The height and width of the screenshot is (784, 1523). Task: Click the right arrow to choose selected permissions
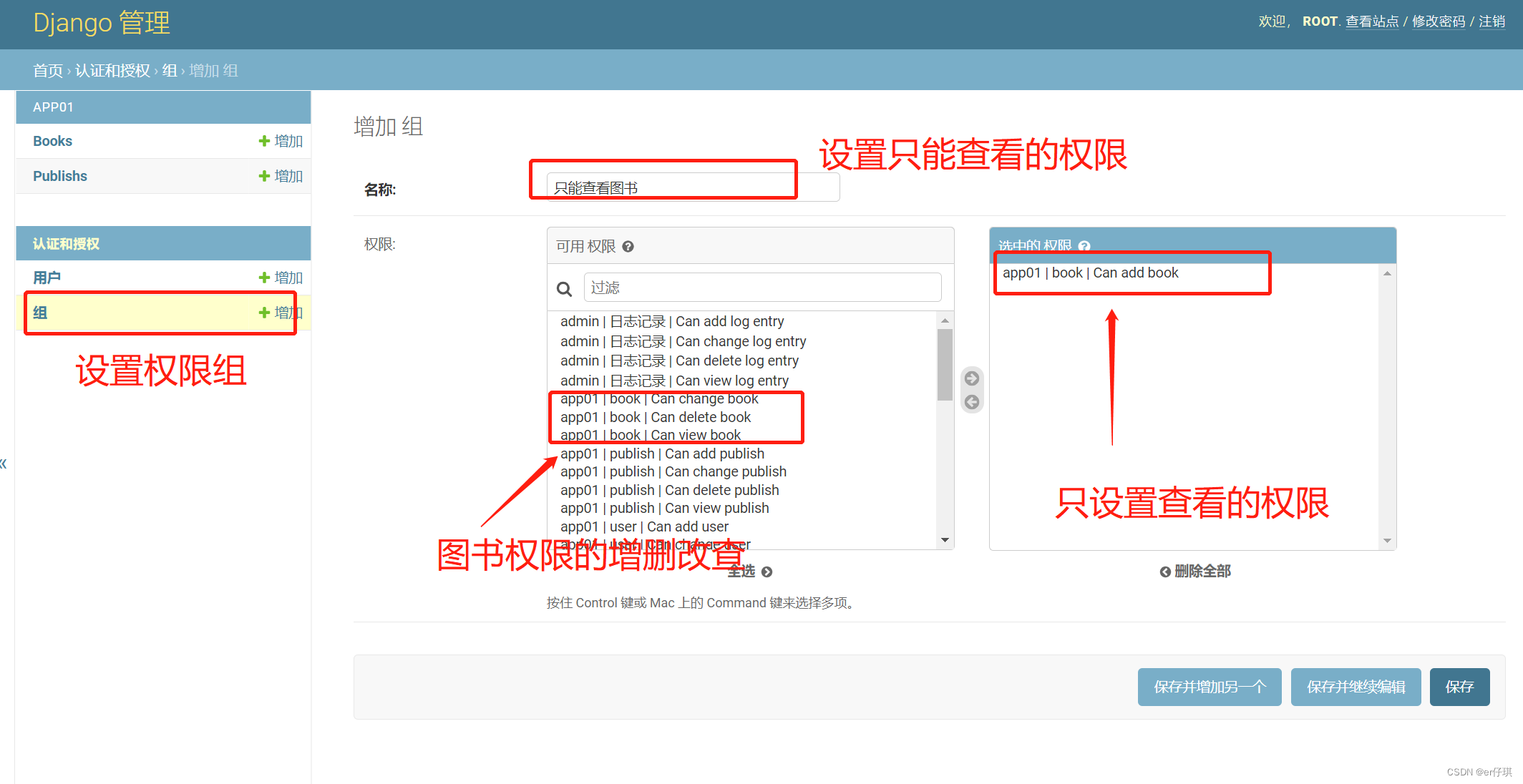point(972,378)
